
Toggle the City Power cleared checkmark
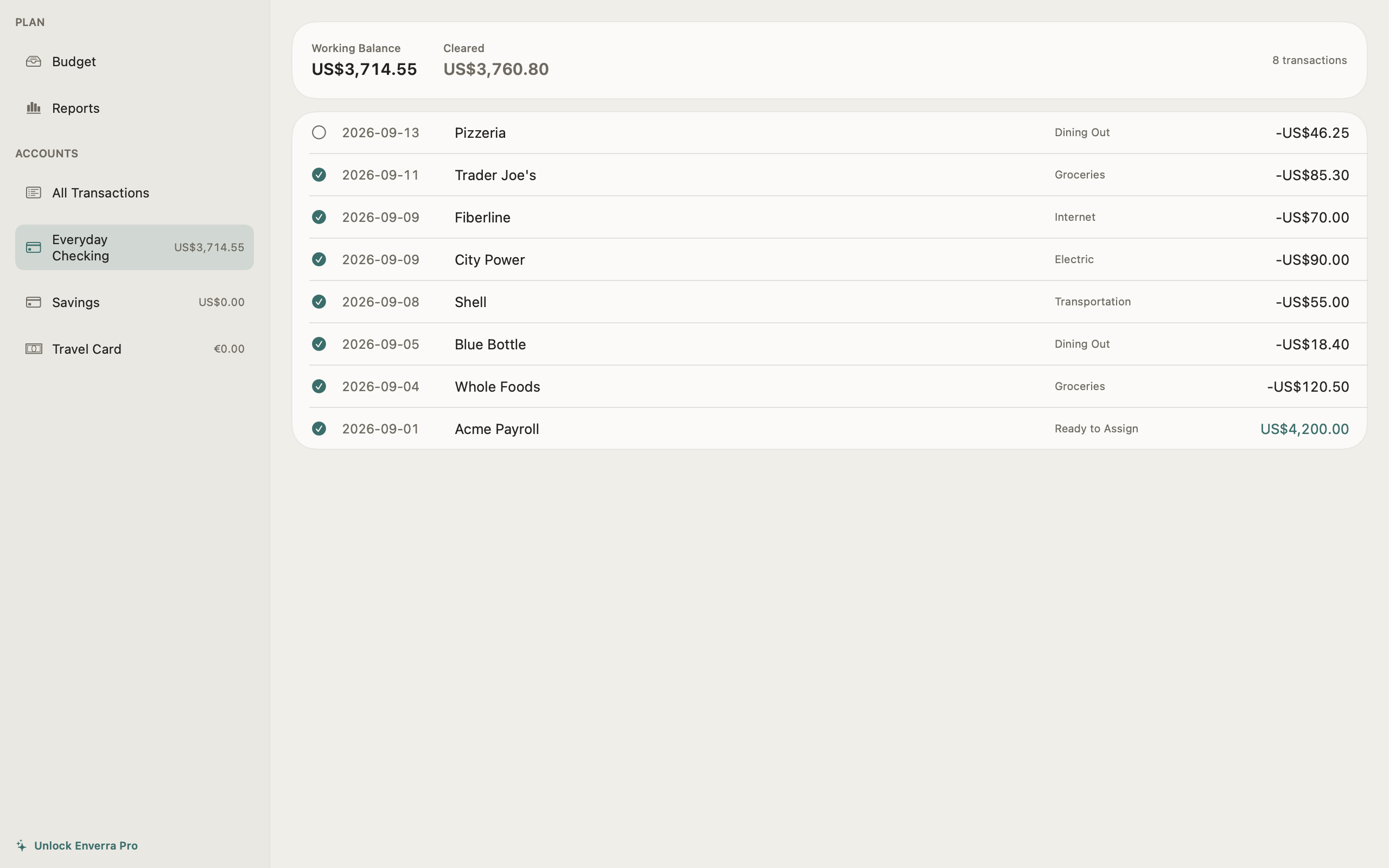tap(319, 259)
